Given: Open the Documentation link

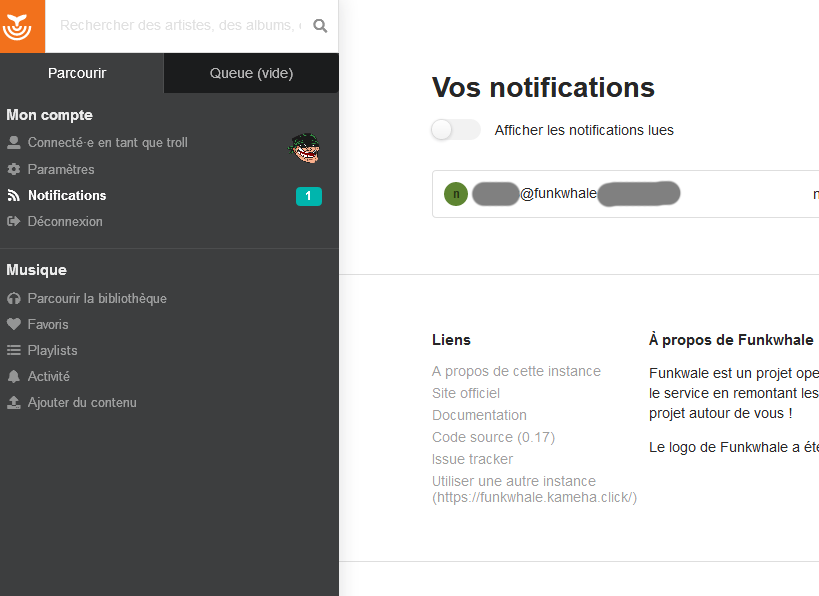Looking at the screenshot, I should click(479, 415).
